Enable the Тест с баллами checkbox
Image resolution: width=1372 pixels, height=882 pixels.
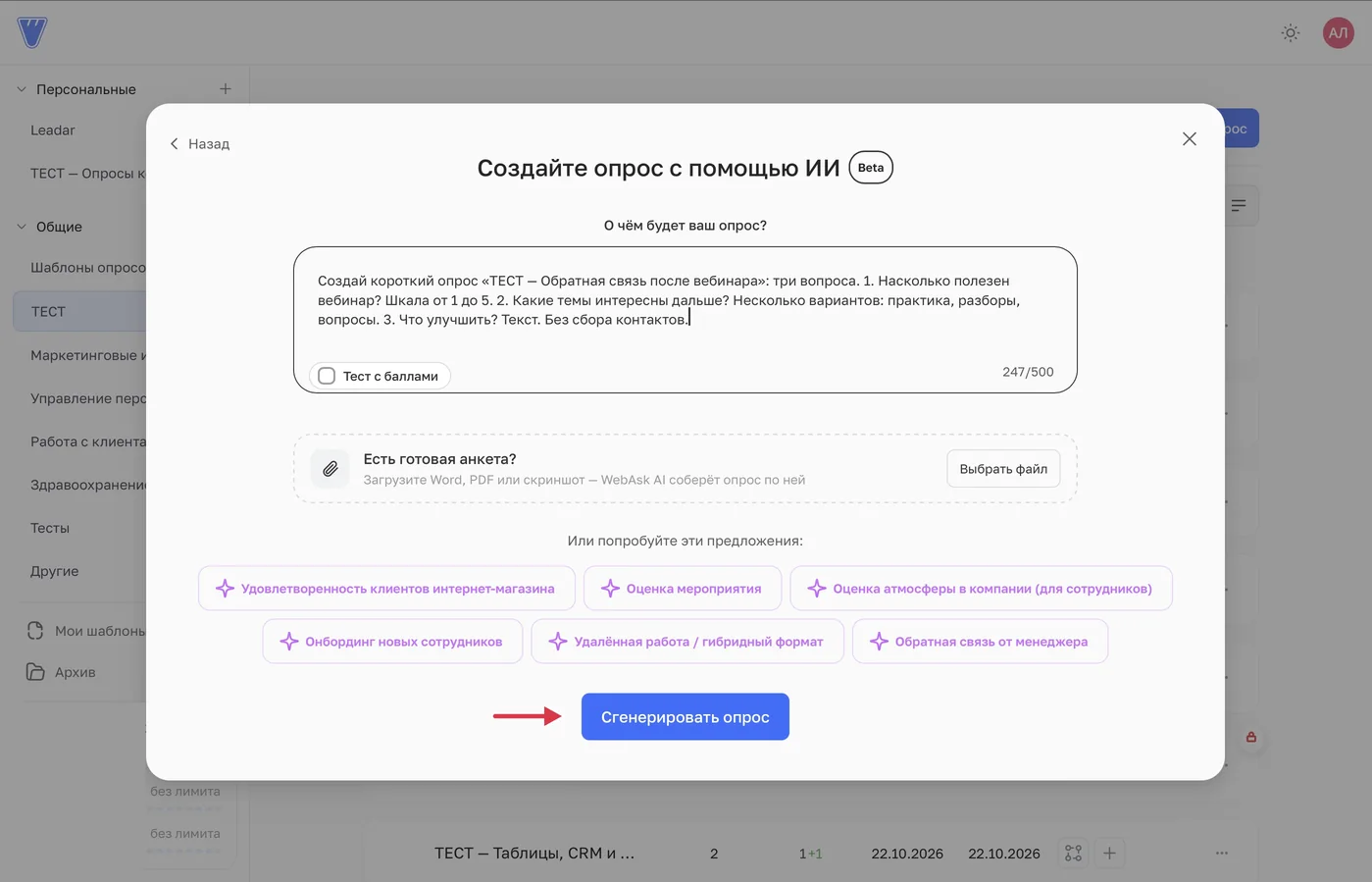click(x=327, y=376)
